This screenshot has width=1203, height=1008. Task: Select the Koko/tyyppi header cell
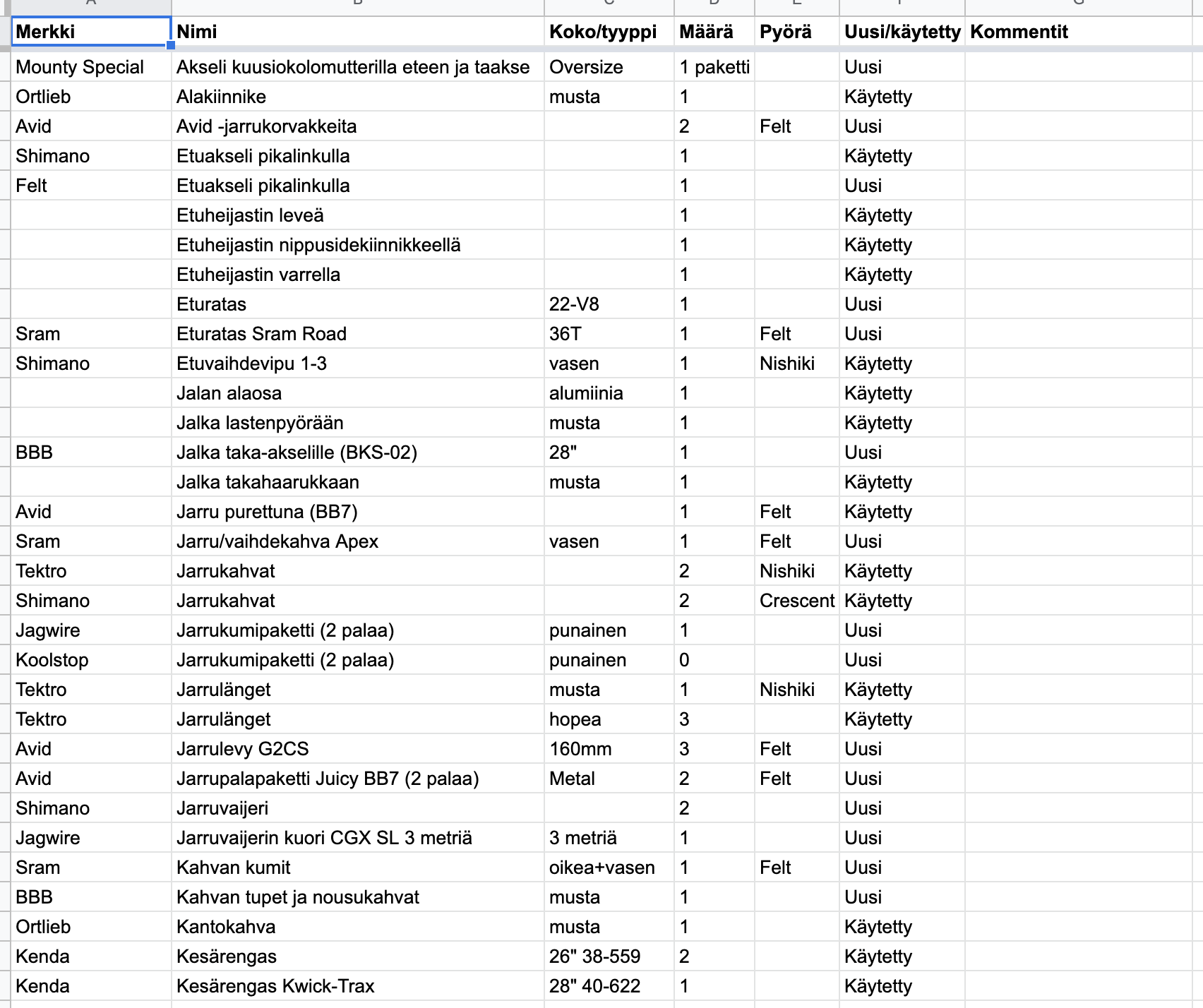pos(609,32)
